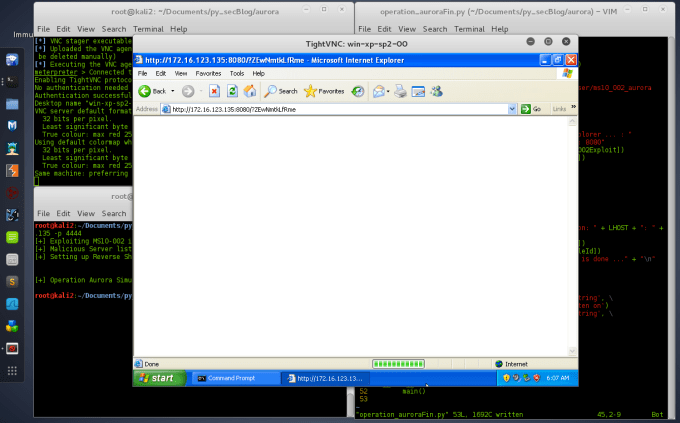Click the green Go button
Screen dimensions: 680x423
[531, 109]
